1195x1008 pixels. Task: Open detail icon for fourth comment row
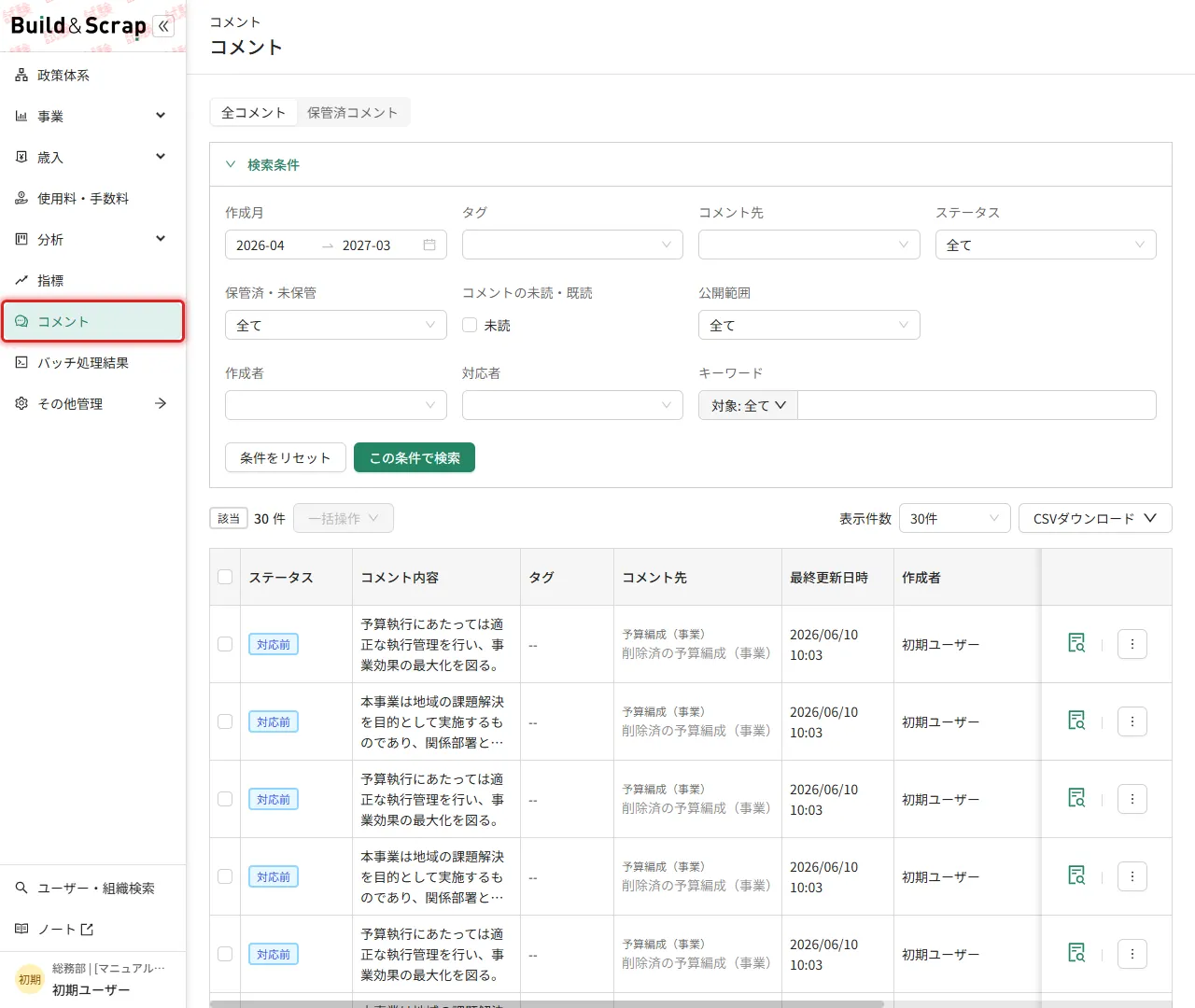[x=1076, y=876]
